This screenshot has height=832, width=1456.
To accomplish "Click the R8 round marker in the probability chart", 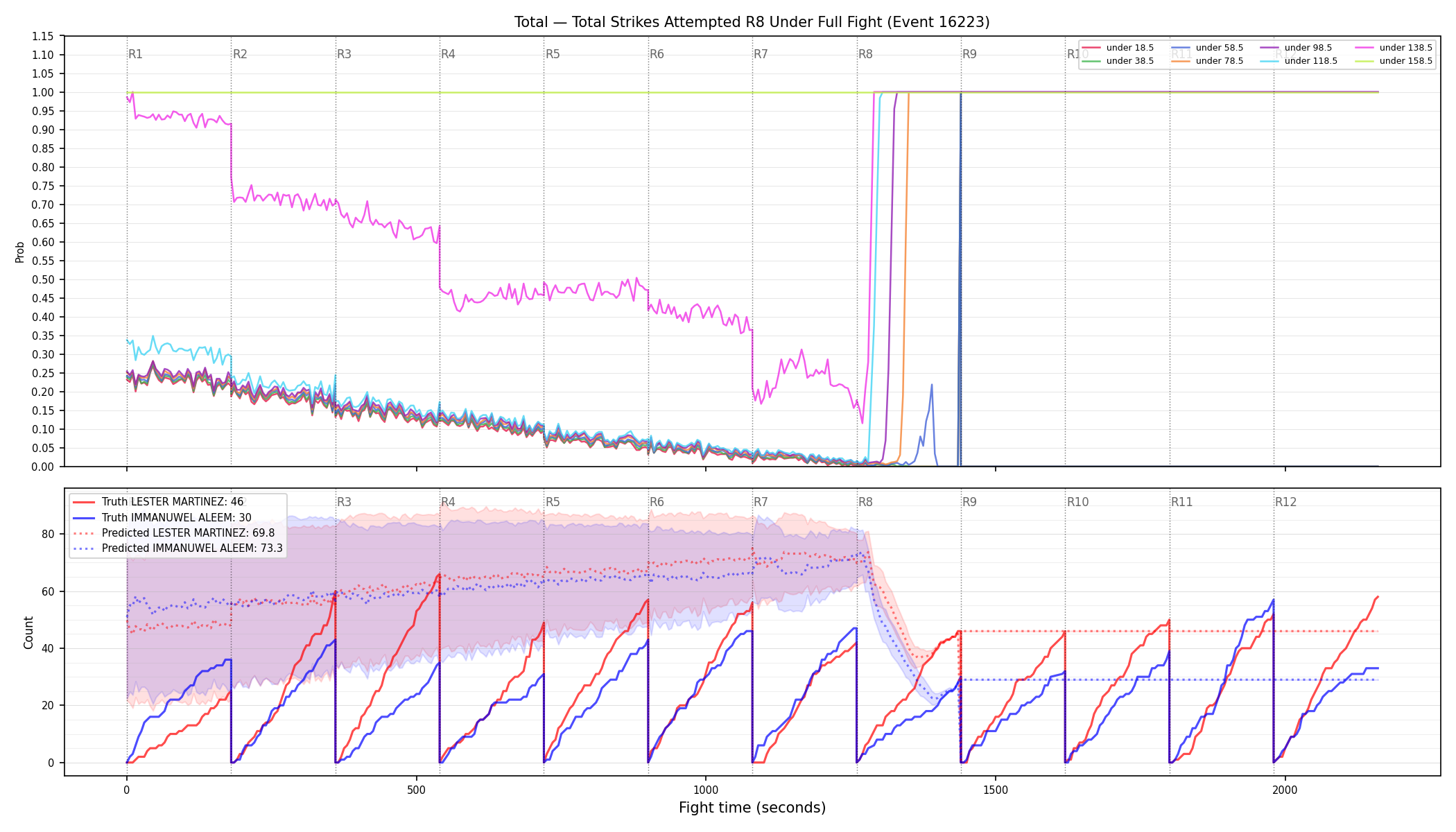I will click(x=865, y=54).
